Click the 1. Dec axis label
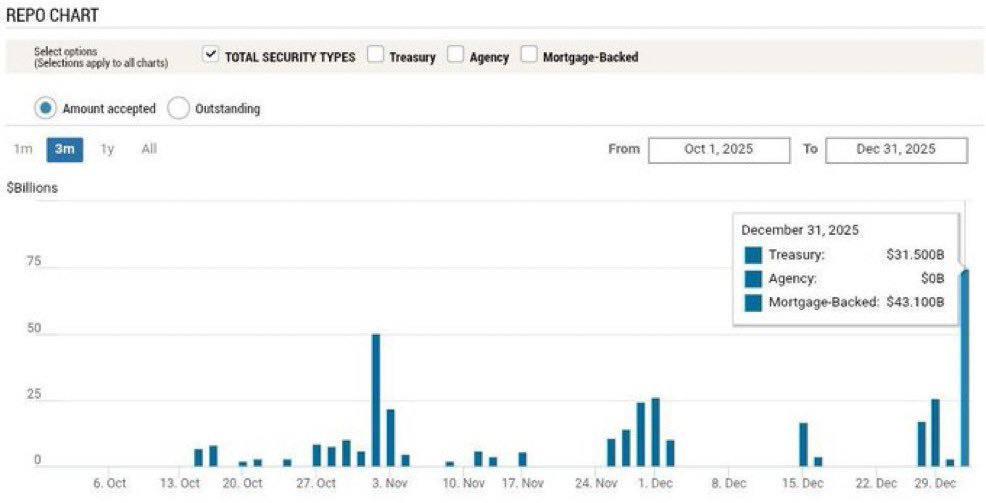Viewport: 986px width, 503px height. (x=654, y=484)
